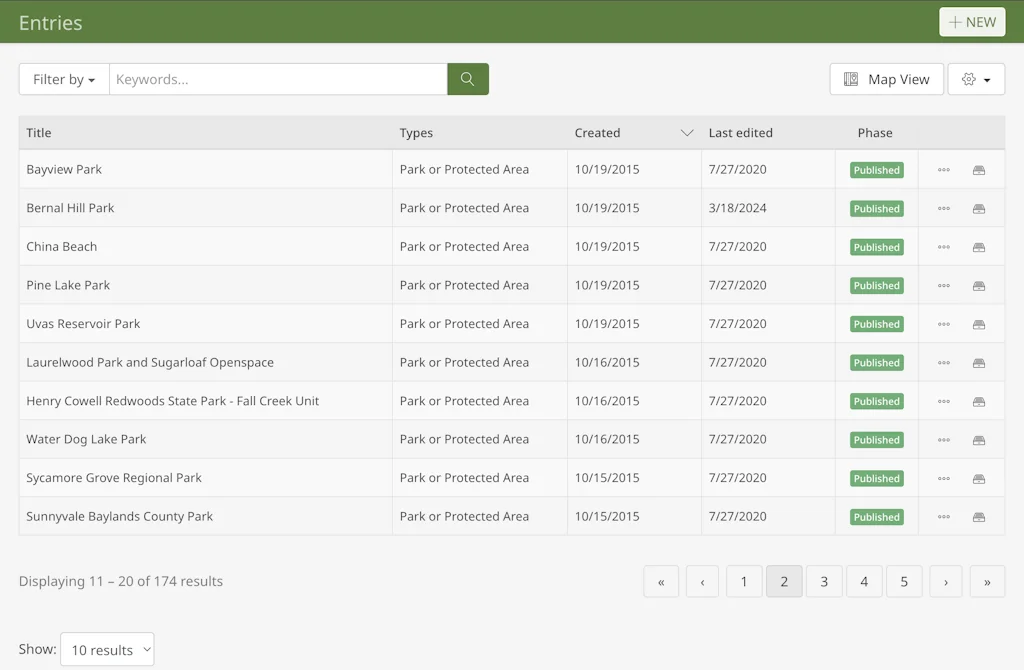Image resolution: width=1024 pixels, height=670 pixels.
Task: Open the Filter by dropdown
Action: [63, 78]
